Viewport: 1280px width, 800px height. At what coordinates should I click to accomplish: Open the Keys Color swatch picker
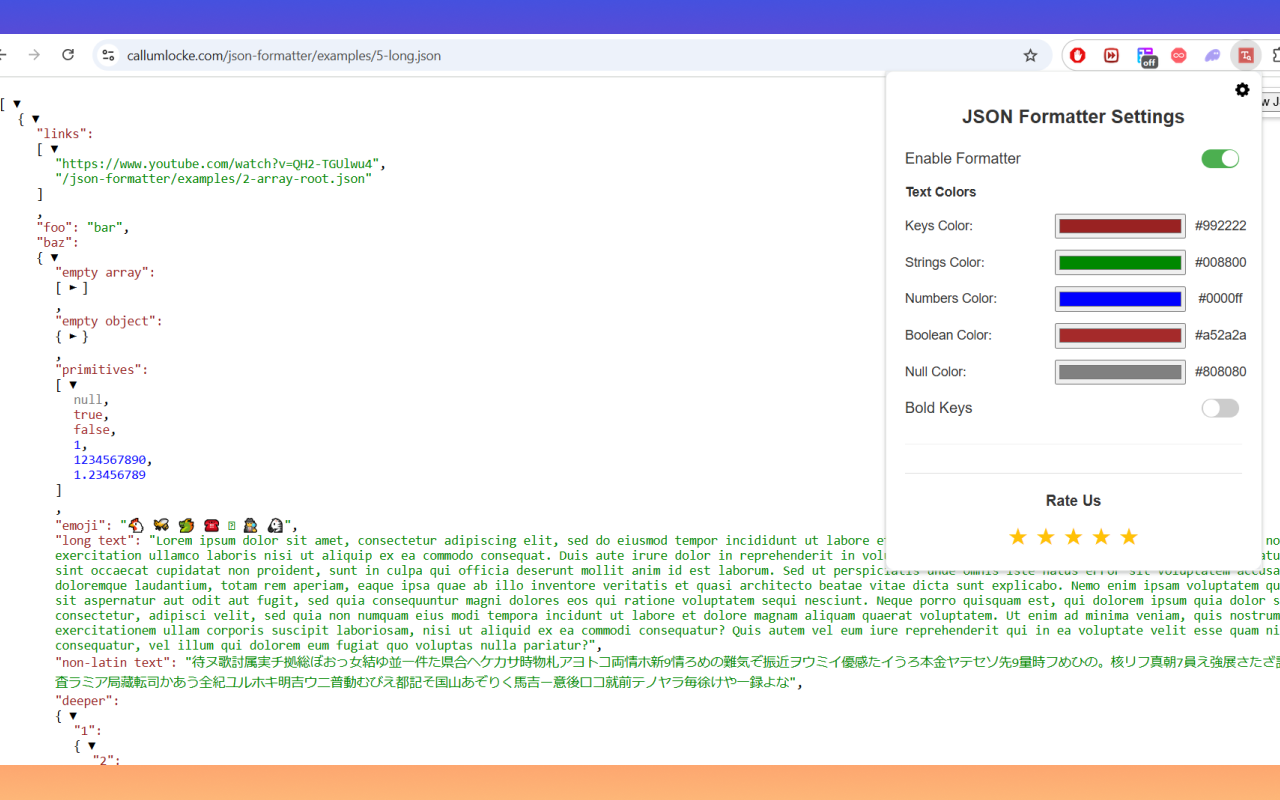[x=1119, y=225]
